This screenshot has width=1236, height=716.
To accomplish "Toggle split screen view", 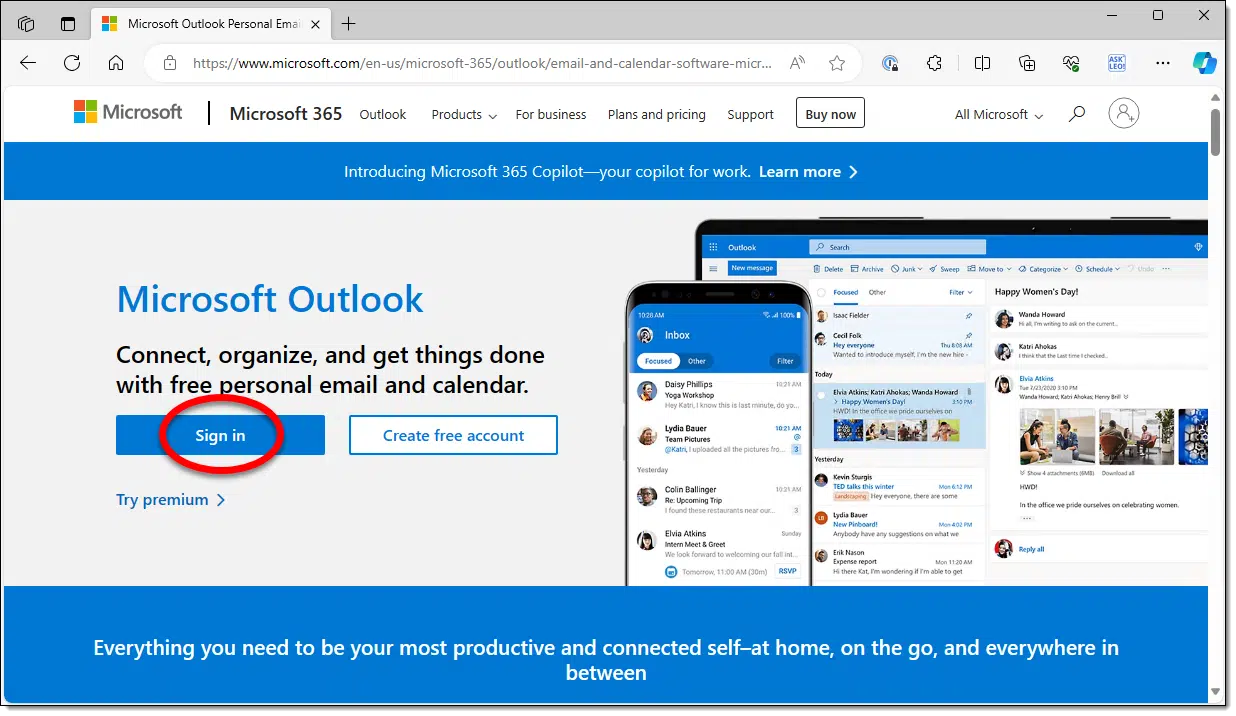I will (x=983, y=63).
